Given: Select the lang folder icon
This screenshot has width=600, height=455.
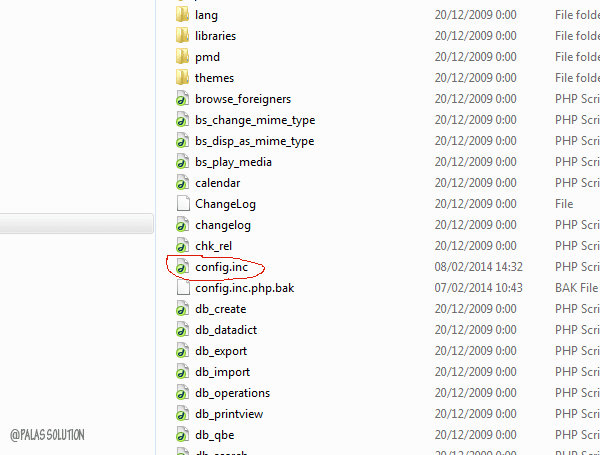Looking at the screenshot, I should click(x=183, y=15).
